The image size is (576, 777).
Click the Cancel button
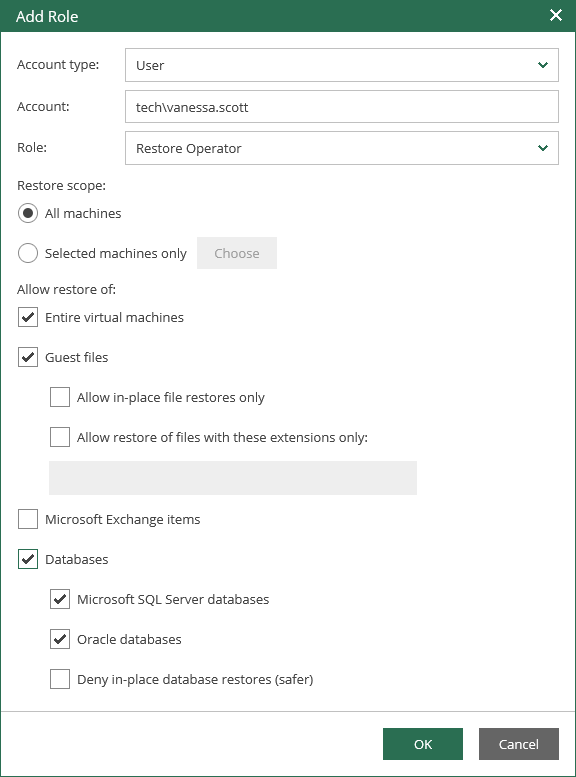518,744
